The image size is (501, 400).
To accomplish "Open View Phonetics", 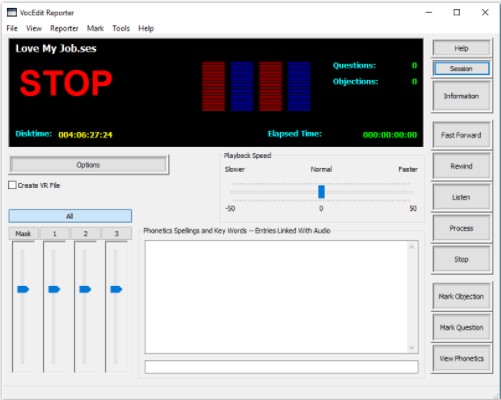I will pyautogui.click(x=461, y=358).
